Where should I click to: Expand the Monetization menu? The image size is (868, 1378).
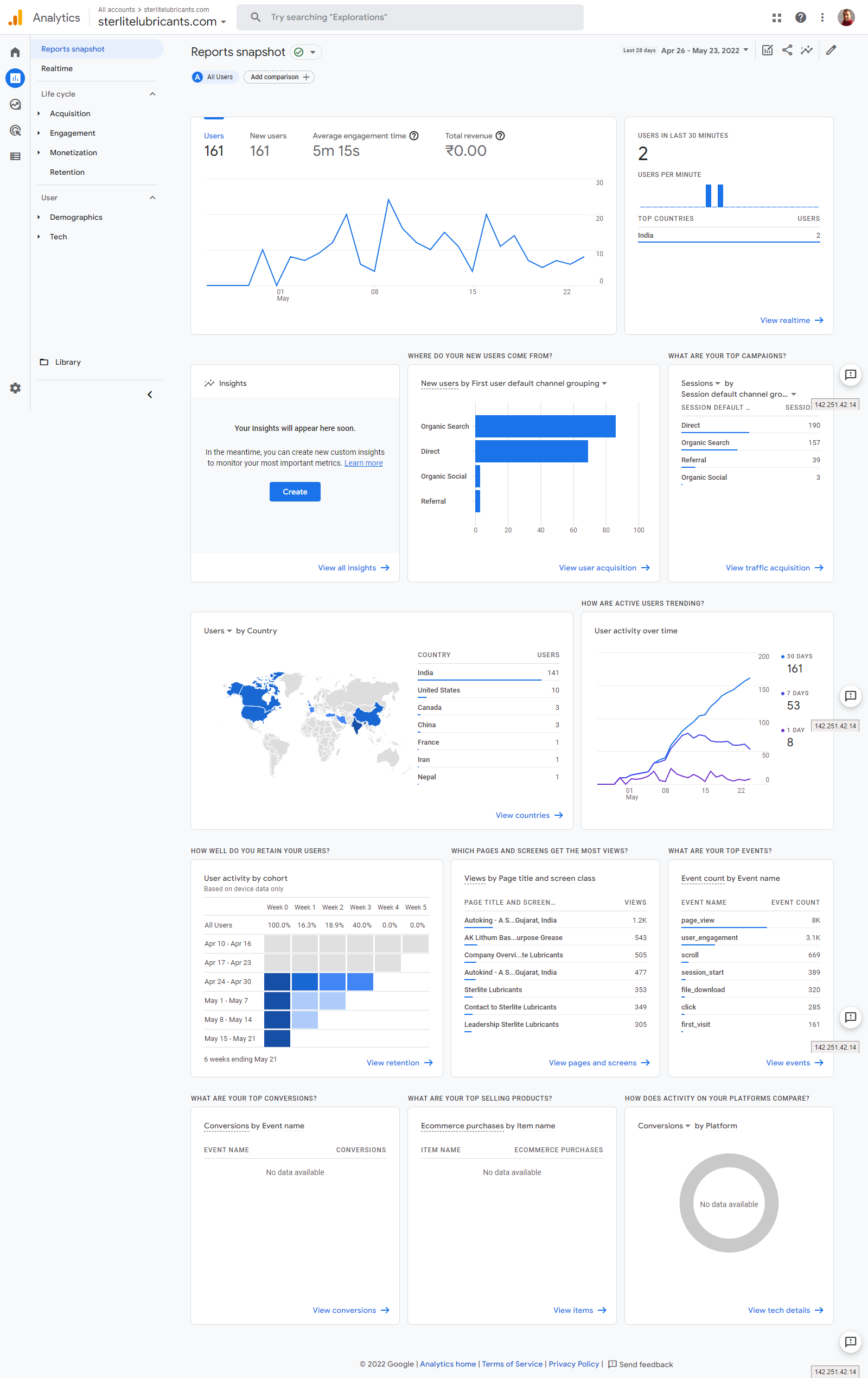pyautogui.click(x=39, y=152)
